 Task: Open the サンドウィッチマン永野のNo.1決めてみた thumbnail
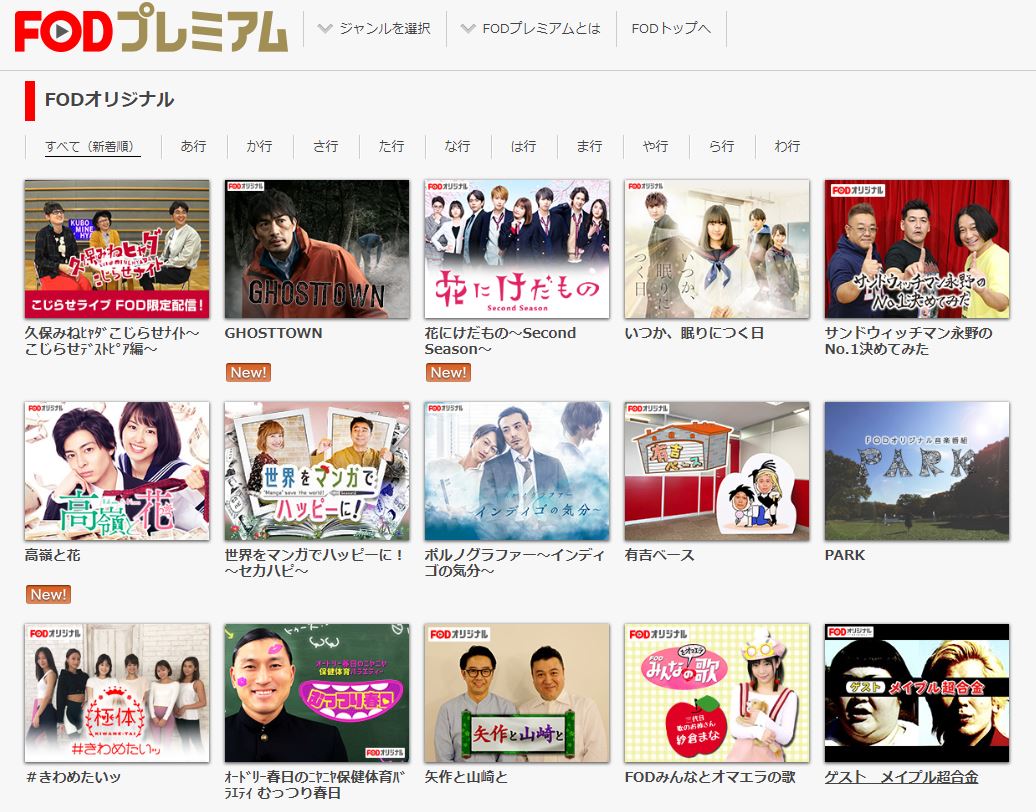(x=917, y=249)
